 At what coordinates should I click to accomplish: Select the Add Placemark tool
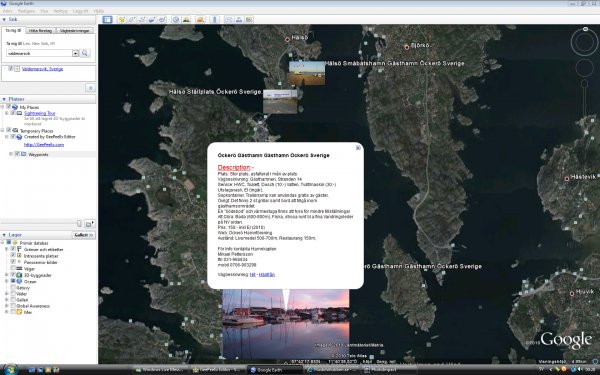coord(122,20)
